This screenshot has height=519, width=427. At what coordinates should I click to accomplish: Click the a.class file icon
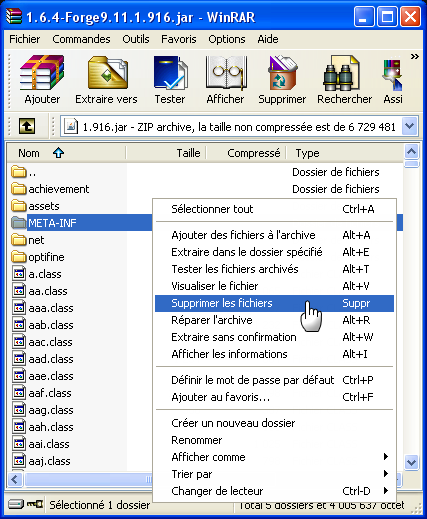pos(19,274)
